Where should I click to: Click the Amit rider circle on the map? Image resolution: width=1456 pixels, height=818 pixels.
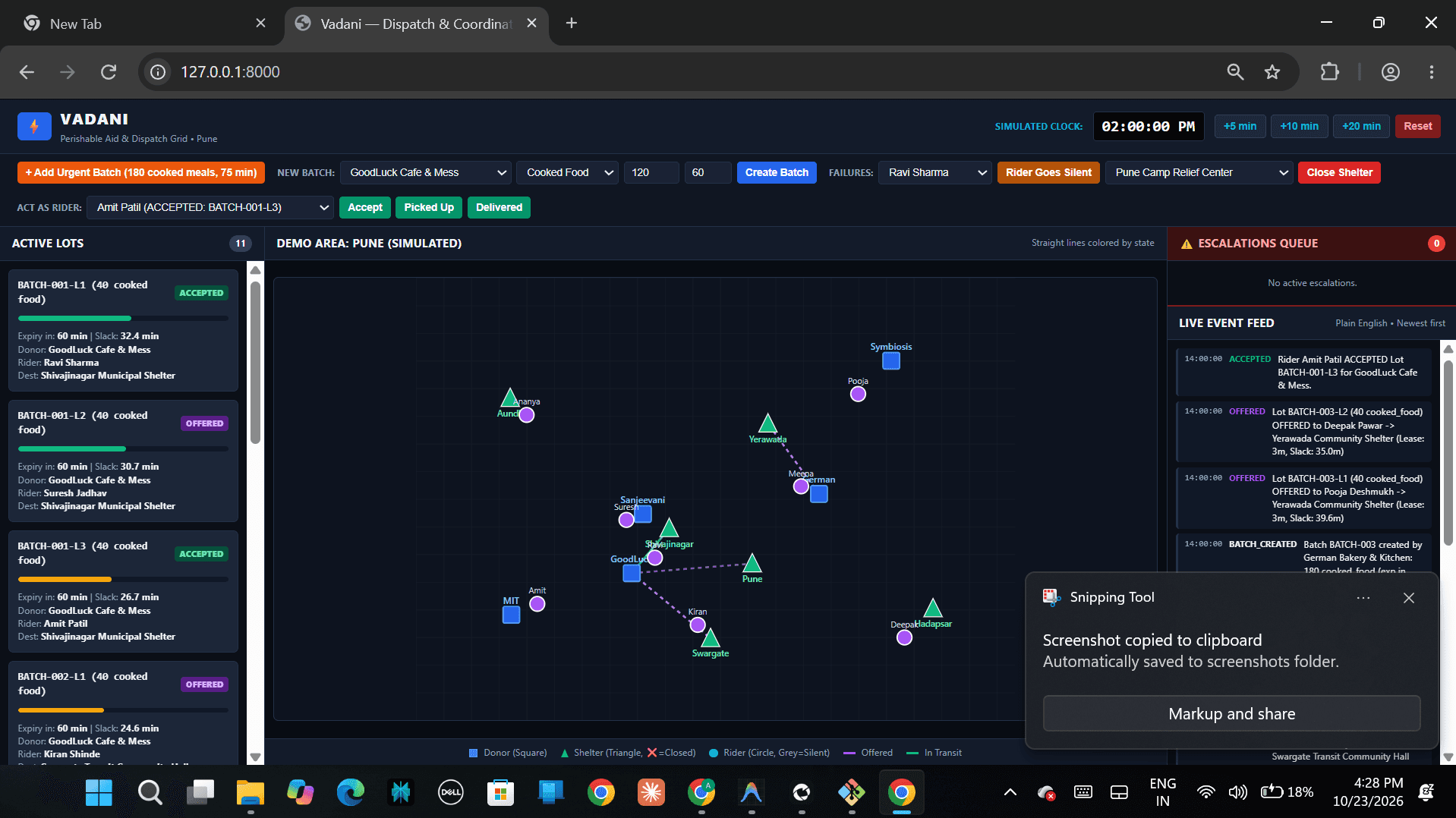click(537, 604)
